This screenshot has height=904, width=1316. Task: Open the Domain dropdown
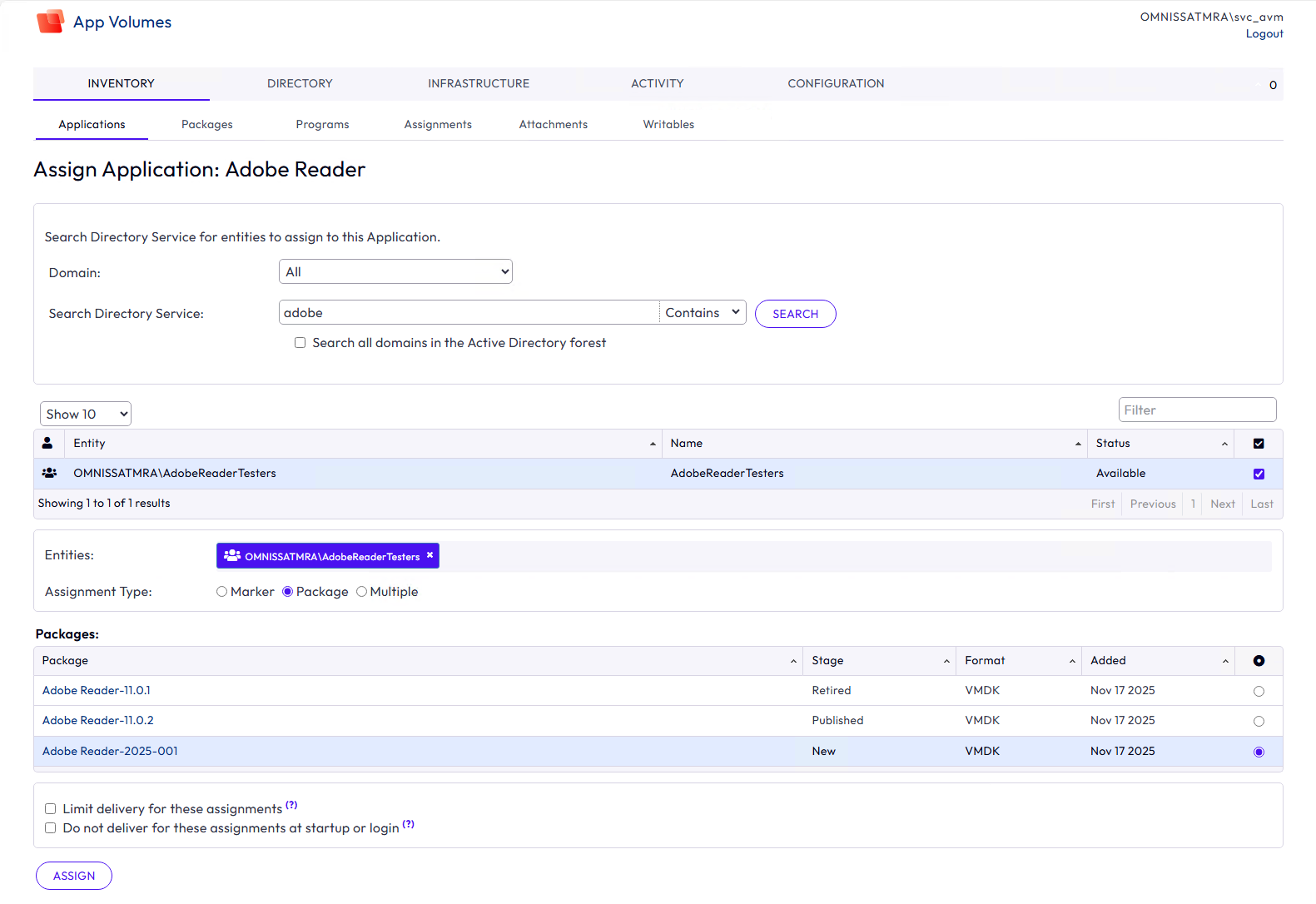pyautogui.click(x=395, y=272)
